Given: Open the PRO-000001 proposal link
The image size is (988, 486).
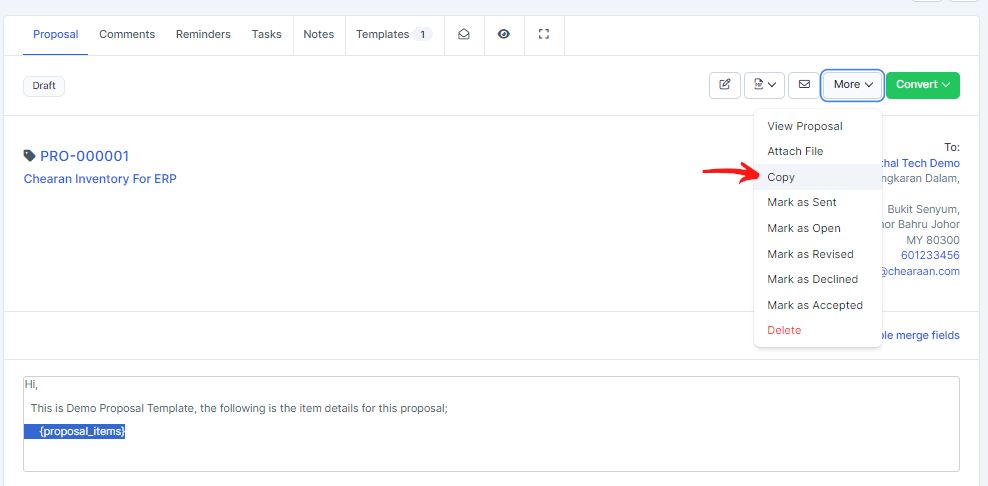Looking at the screenshot, I should click(84, 156).
